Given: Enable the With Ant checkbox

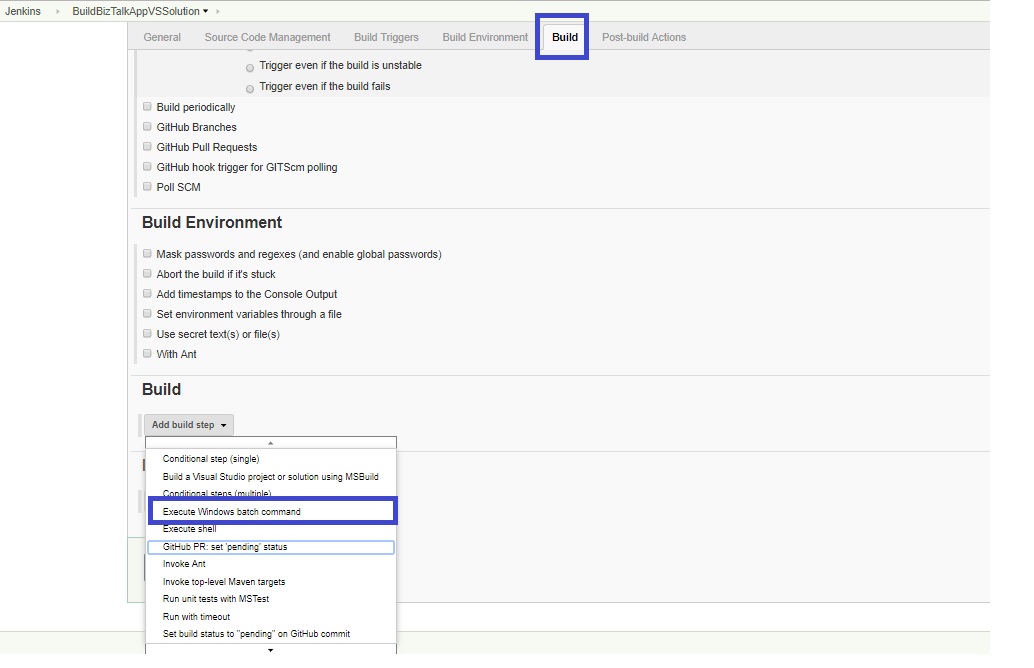Looking at the screenshot, I should [x=147, y=353].
